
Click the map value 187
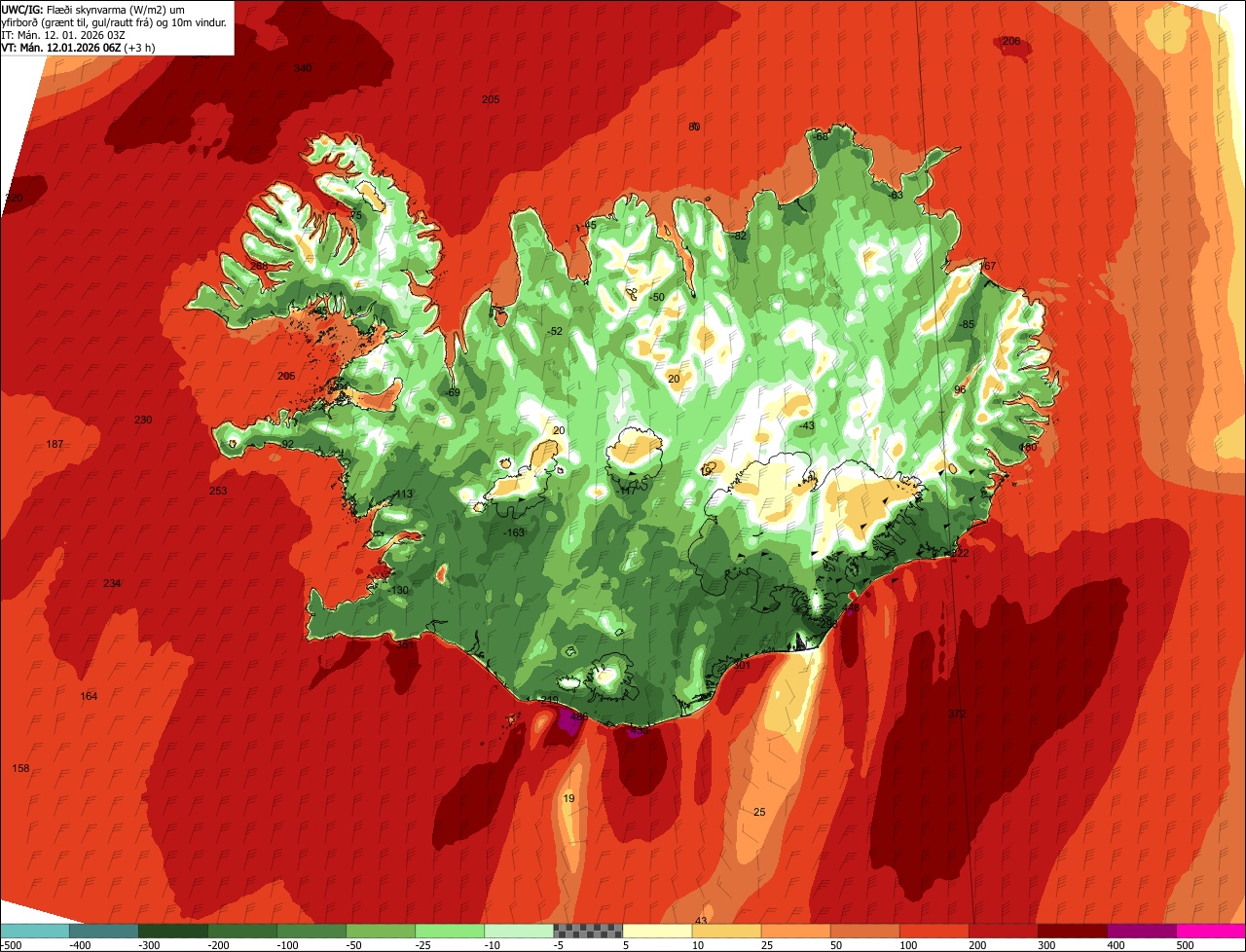(x=55, y=444)
